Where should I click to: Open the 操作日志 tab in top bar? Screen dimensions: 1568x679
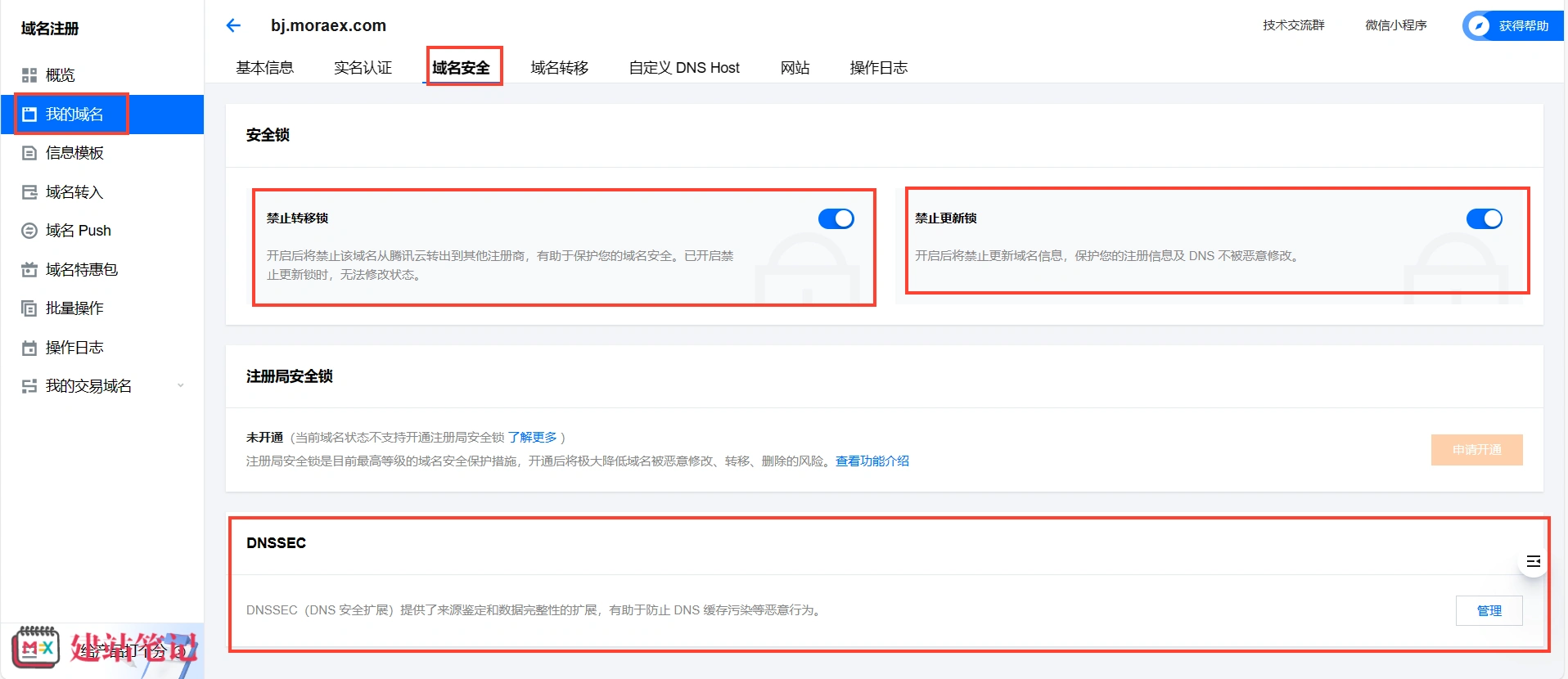tap(879, 68)
